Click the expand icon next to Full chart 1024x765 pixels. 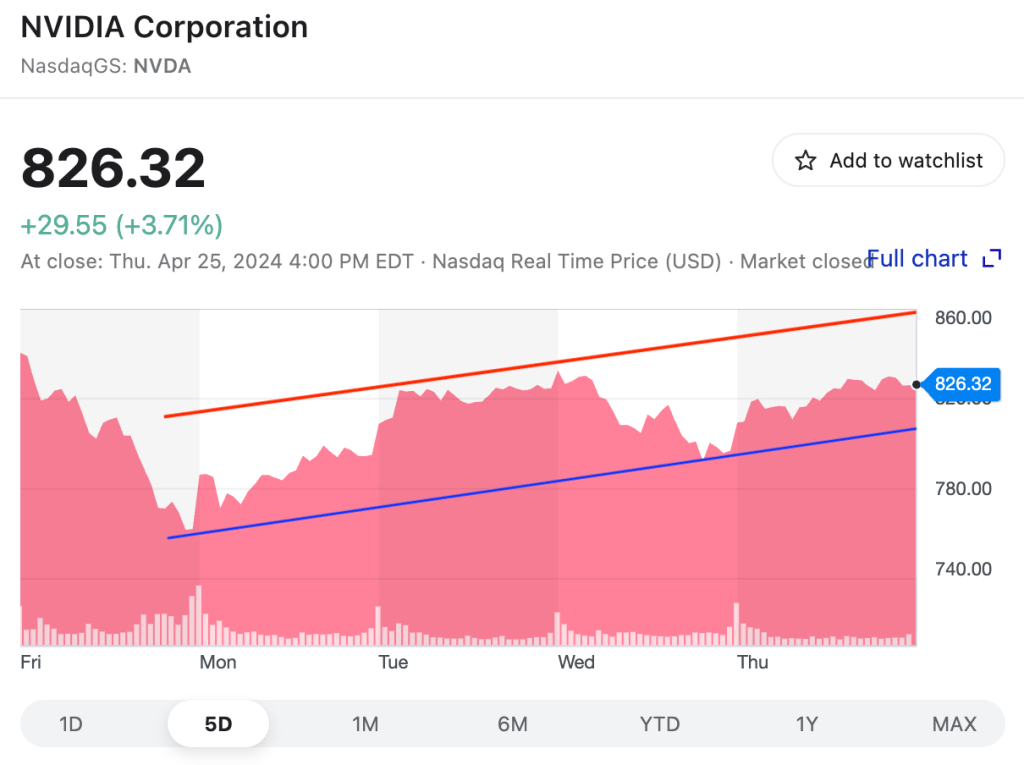click(x=991, y=259)
